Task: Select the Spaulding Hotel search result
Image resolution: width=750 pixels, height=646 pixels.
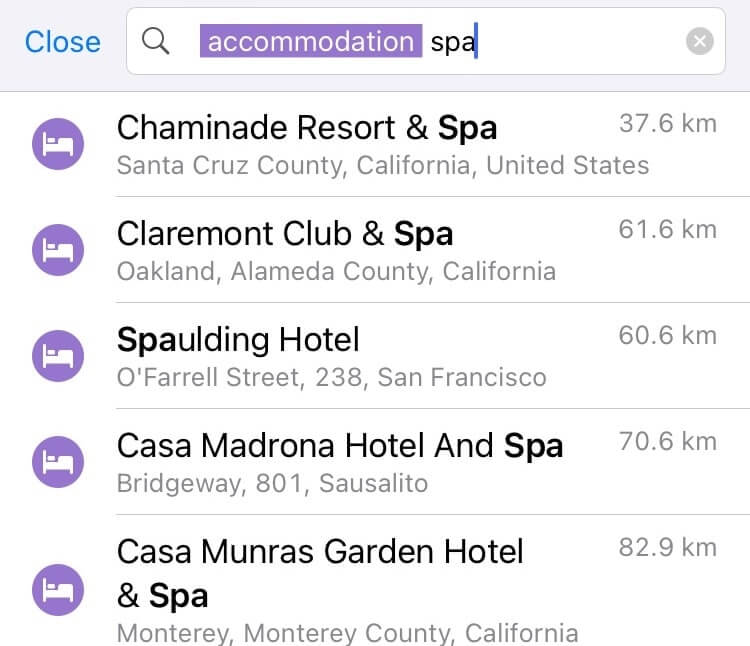Action: pos(238,340)
